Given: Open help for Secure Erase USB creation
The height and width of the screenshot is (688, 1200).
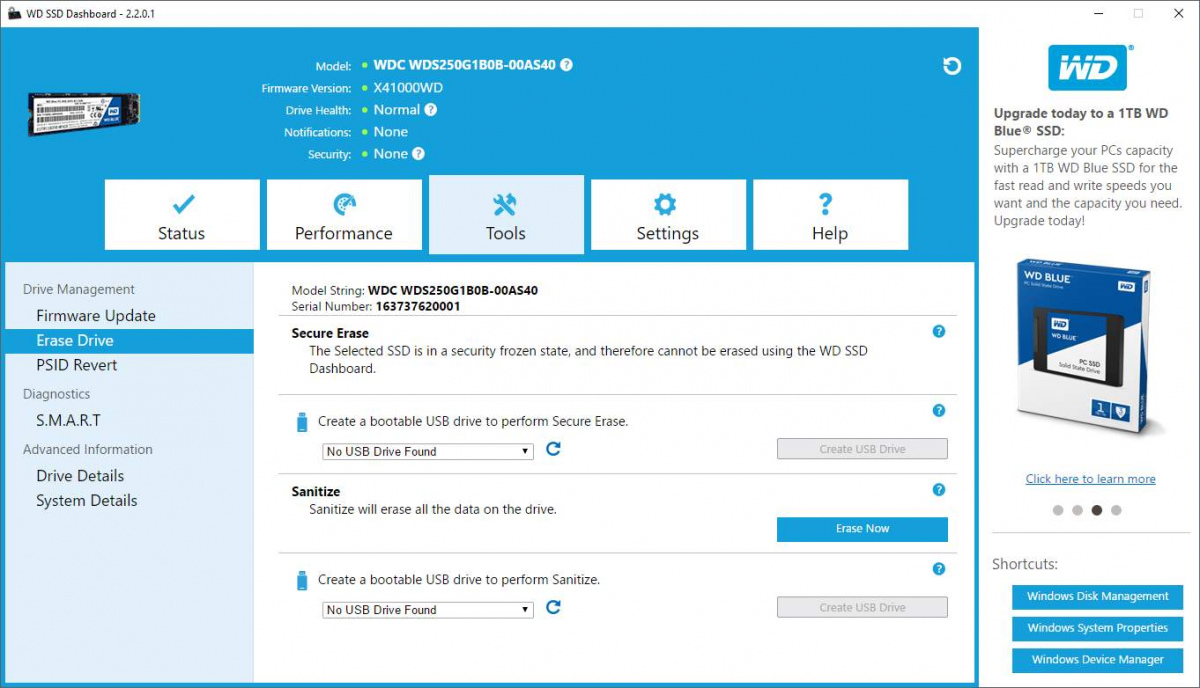Looking at the screenshot, I should [939, 410].
